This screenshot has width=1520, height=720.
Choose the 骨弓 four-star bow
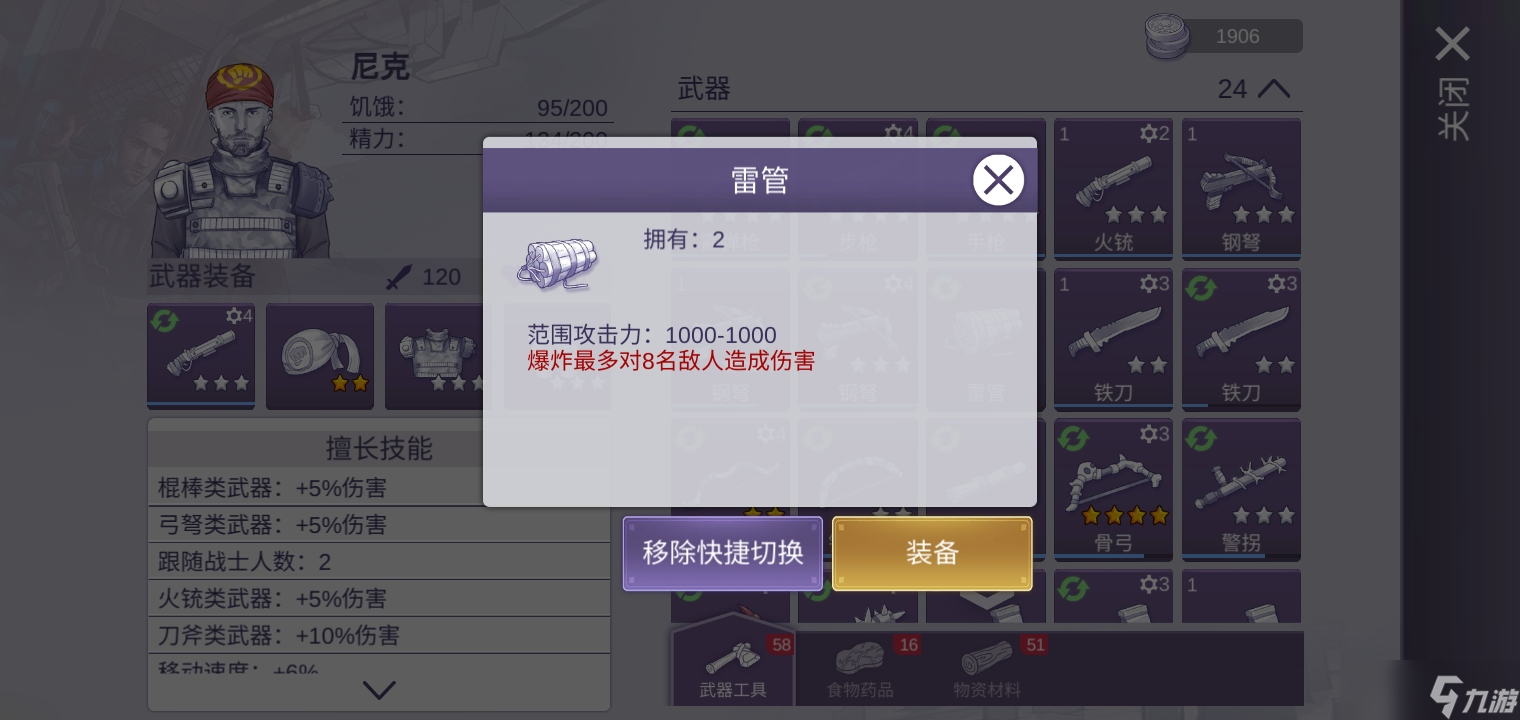click(x=1113, y=490)
